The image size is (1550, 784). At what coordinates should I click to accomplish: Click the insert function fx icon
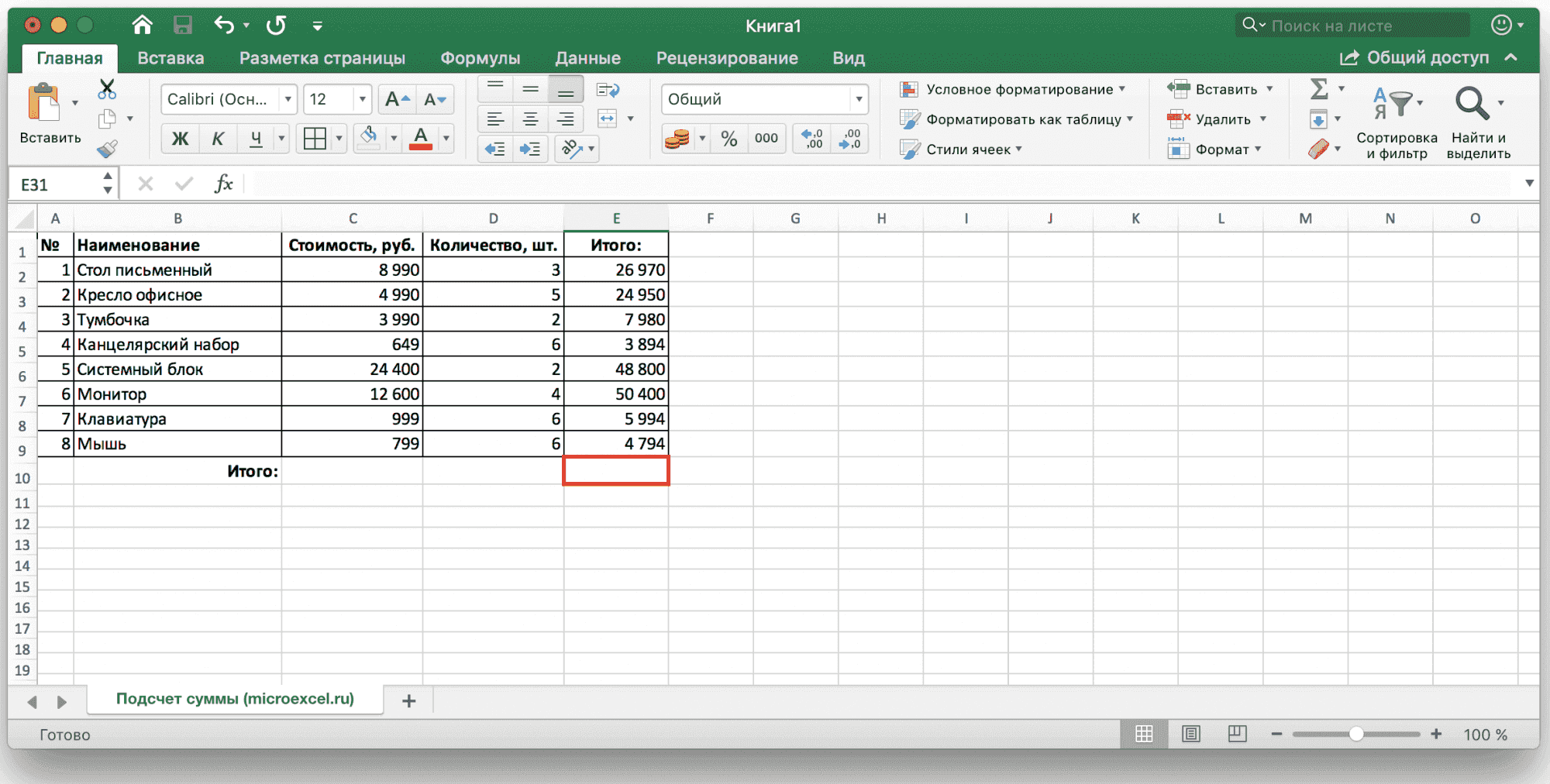tap(223, 184)
